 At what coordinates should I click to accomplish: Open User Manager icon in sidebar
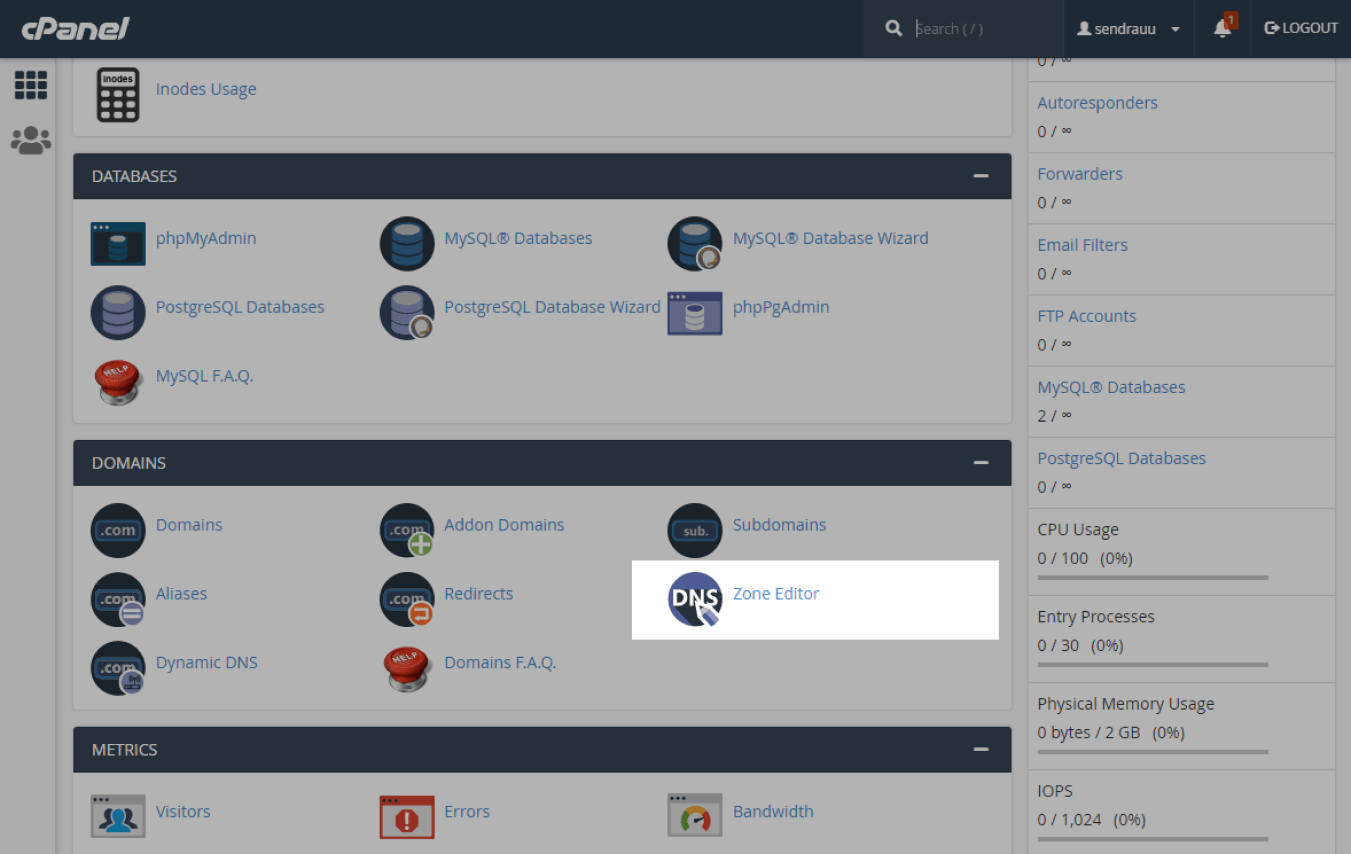tap(31, 140)
